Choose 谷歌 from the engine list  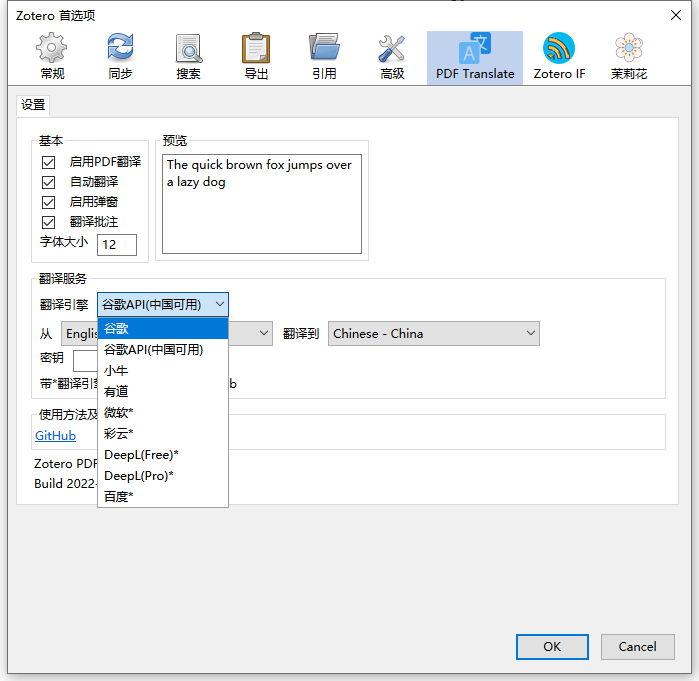163,329
